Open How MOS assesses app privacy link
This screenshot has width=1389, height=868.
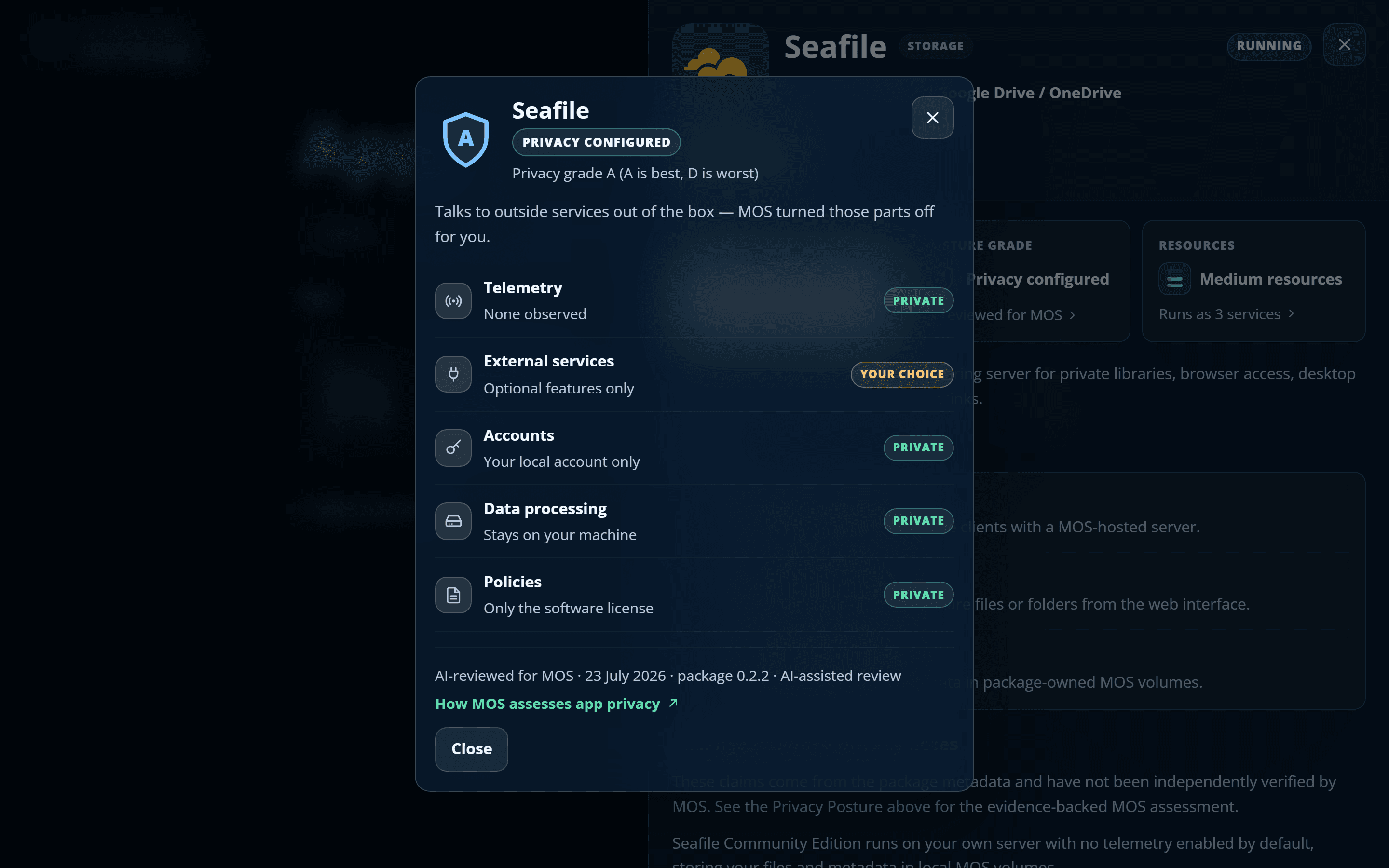tap(556, 703)
